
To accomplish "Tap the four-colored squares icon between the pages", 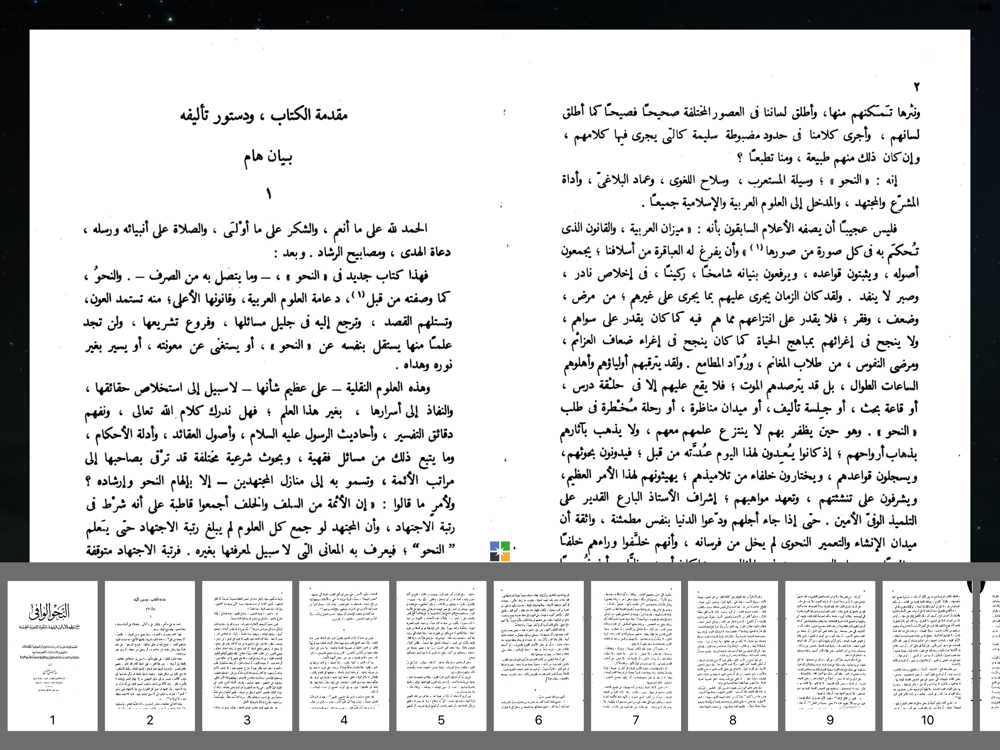I will [x=500, y=551].
